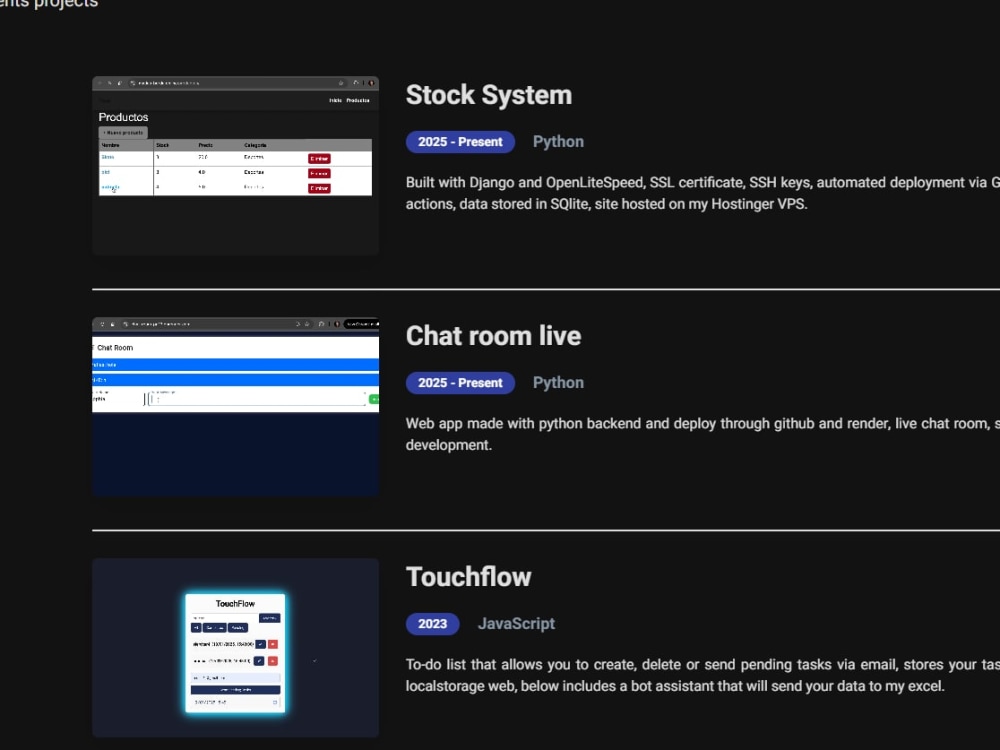Image resolution: width=1000 pixels, height=750 pixels.
Task: Click the 'Productos' heading in Stock System thumbnail
Action: click(123, 117)
